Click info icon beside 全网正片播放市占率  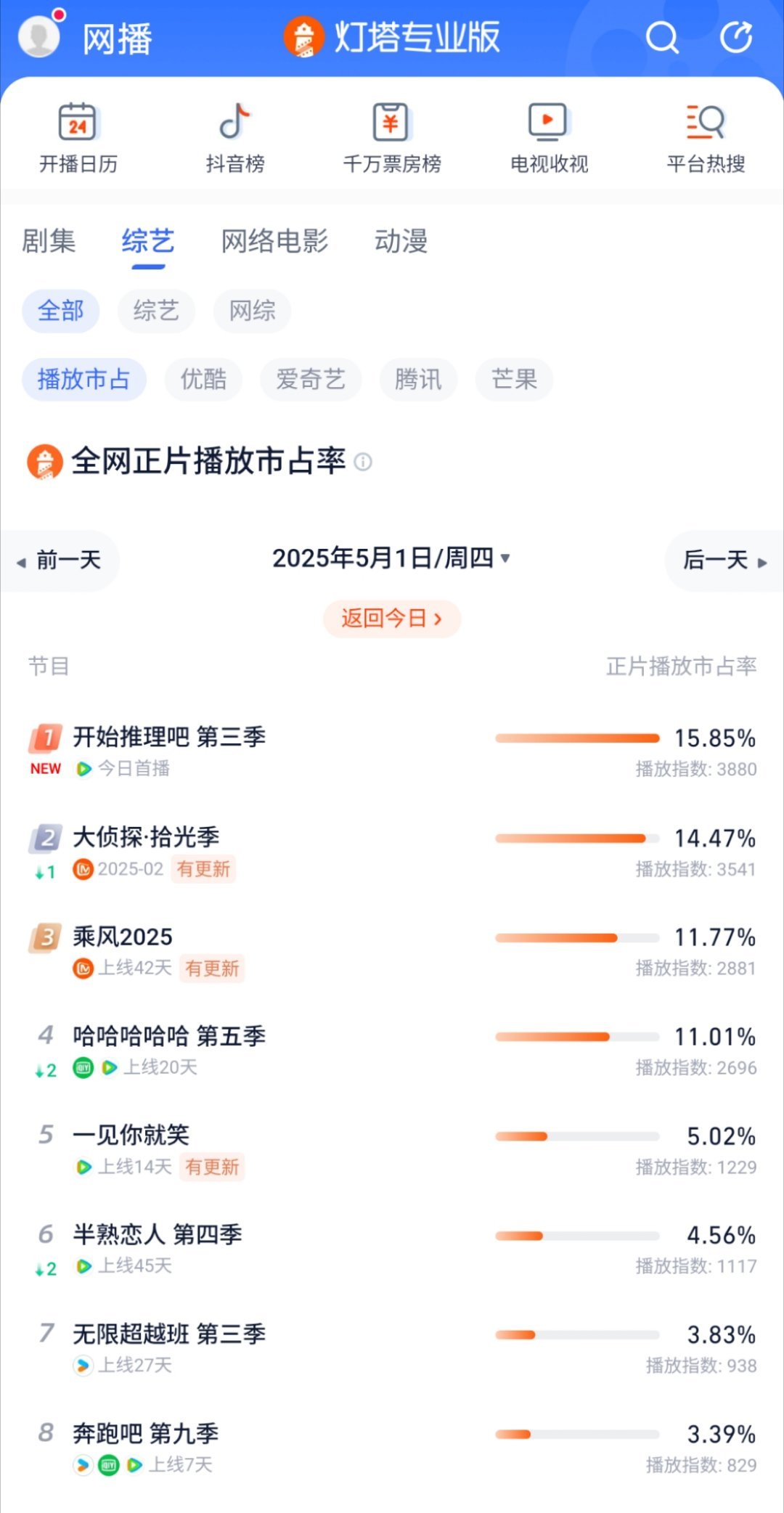363,462
